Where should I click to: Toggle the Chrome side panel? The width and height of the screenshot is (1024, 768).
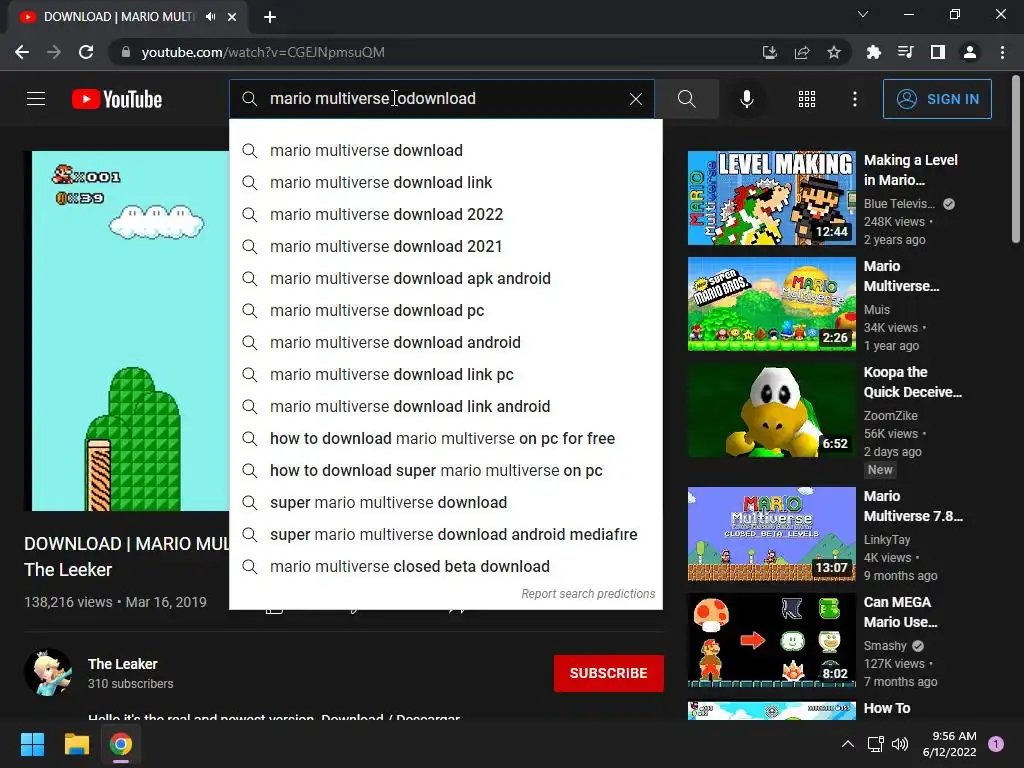point(938,52)
